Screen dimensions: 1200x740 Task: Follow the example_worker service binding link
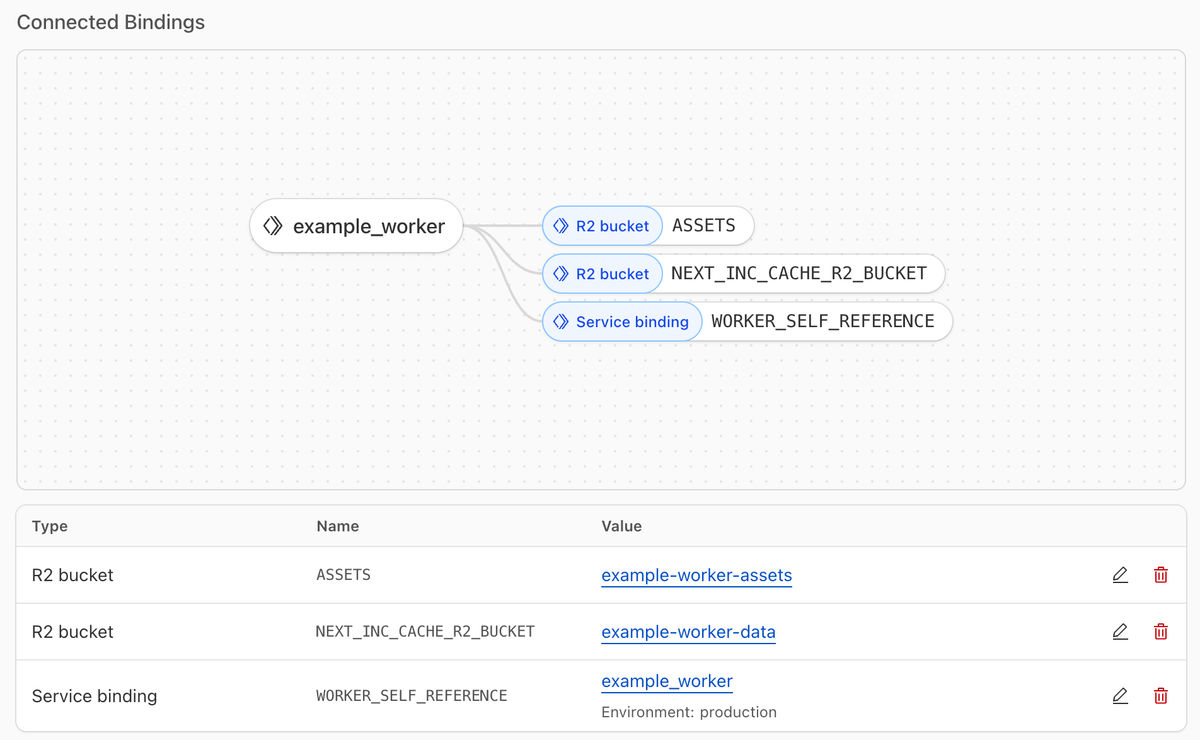tap(666, 681)
